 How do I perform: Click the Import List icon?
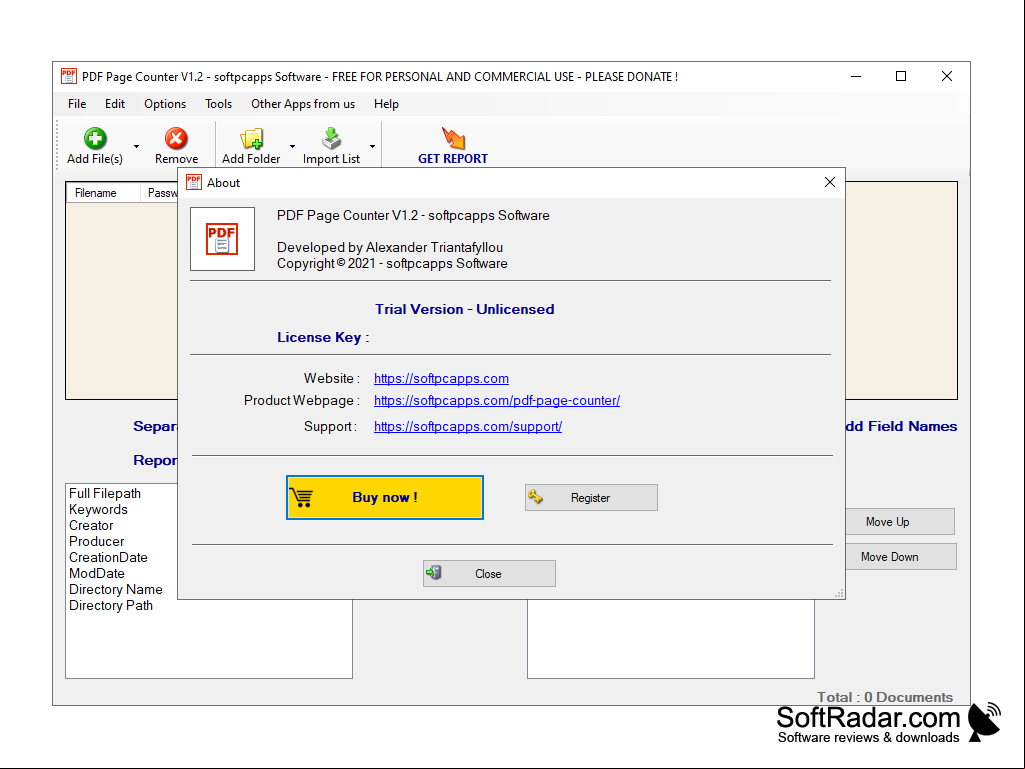(x=331, y=138)
